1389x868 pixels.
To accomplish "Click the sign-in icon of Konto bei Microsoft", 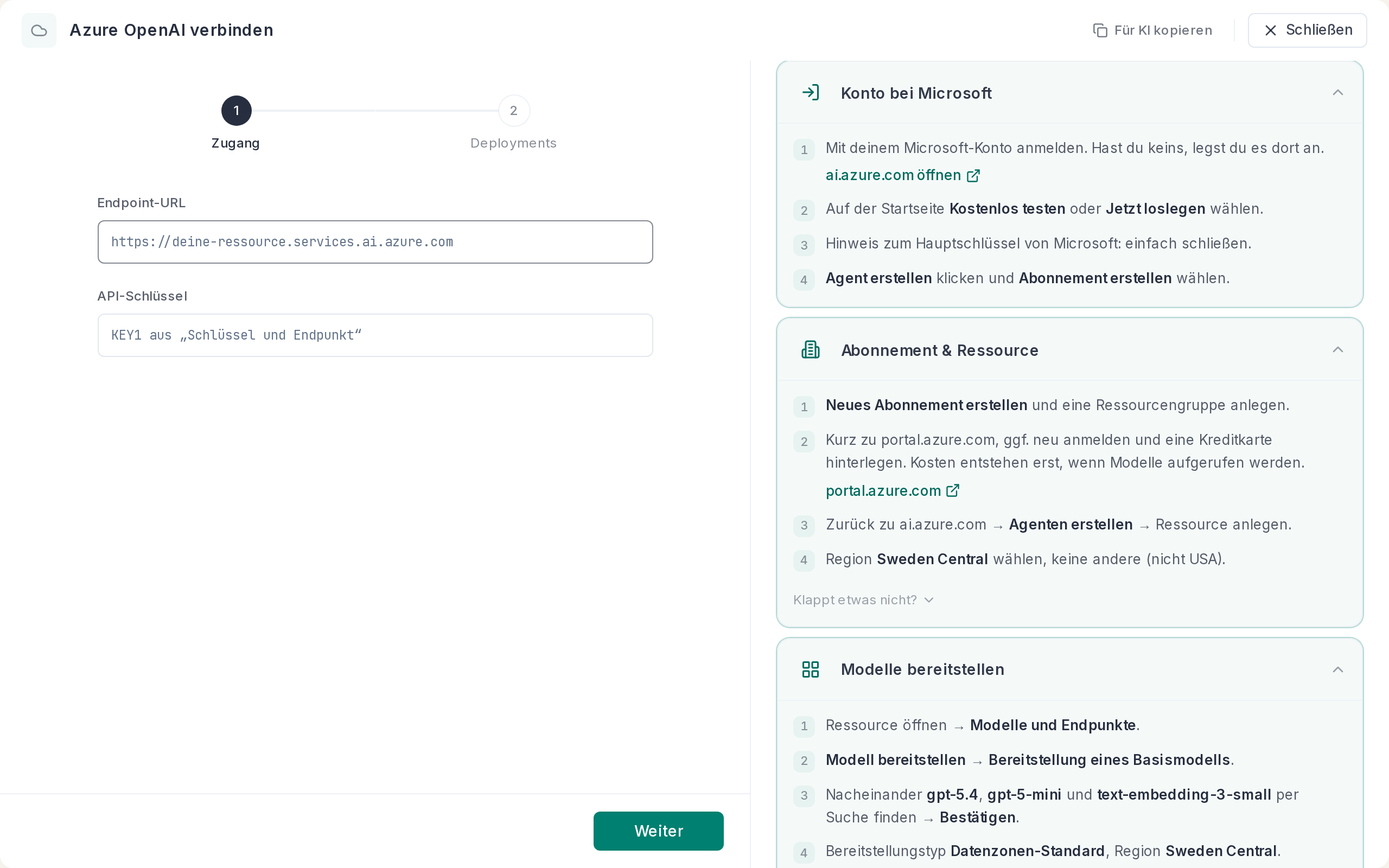I will coord(811,92).
